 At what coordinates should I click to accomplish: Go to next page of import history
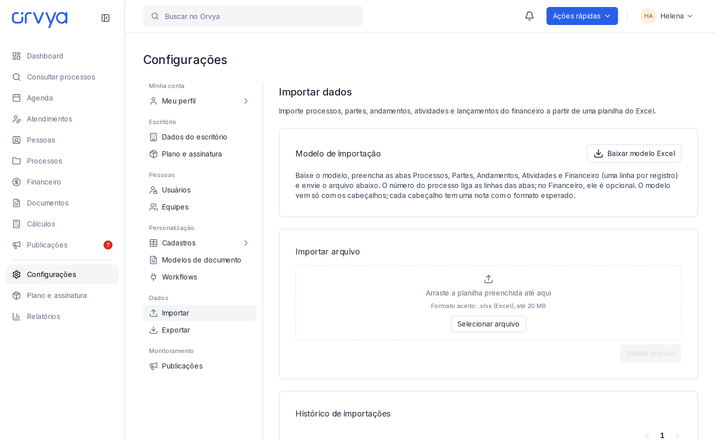click(677, 435)
